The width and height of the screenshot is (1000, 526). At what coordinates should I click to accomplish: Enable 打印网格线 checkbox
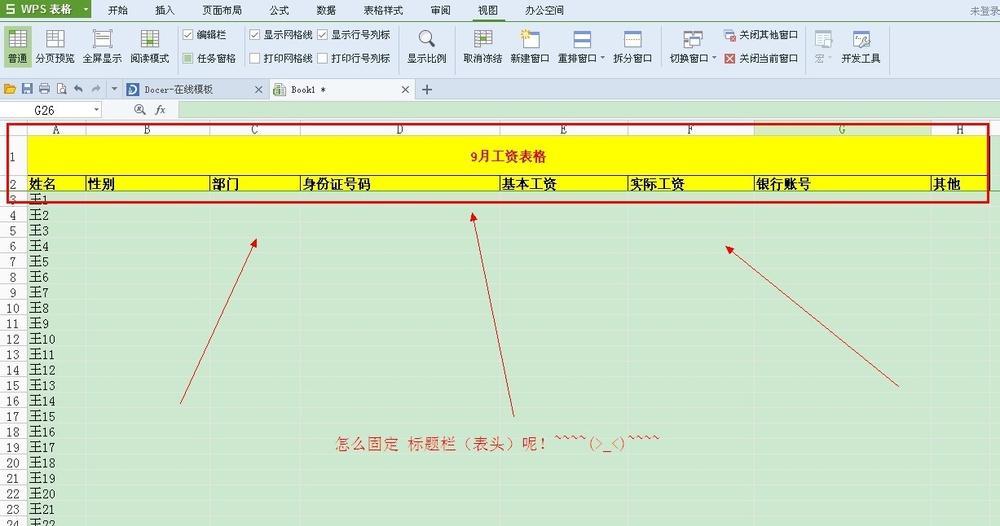254,58
